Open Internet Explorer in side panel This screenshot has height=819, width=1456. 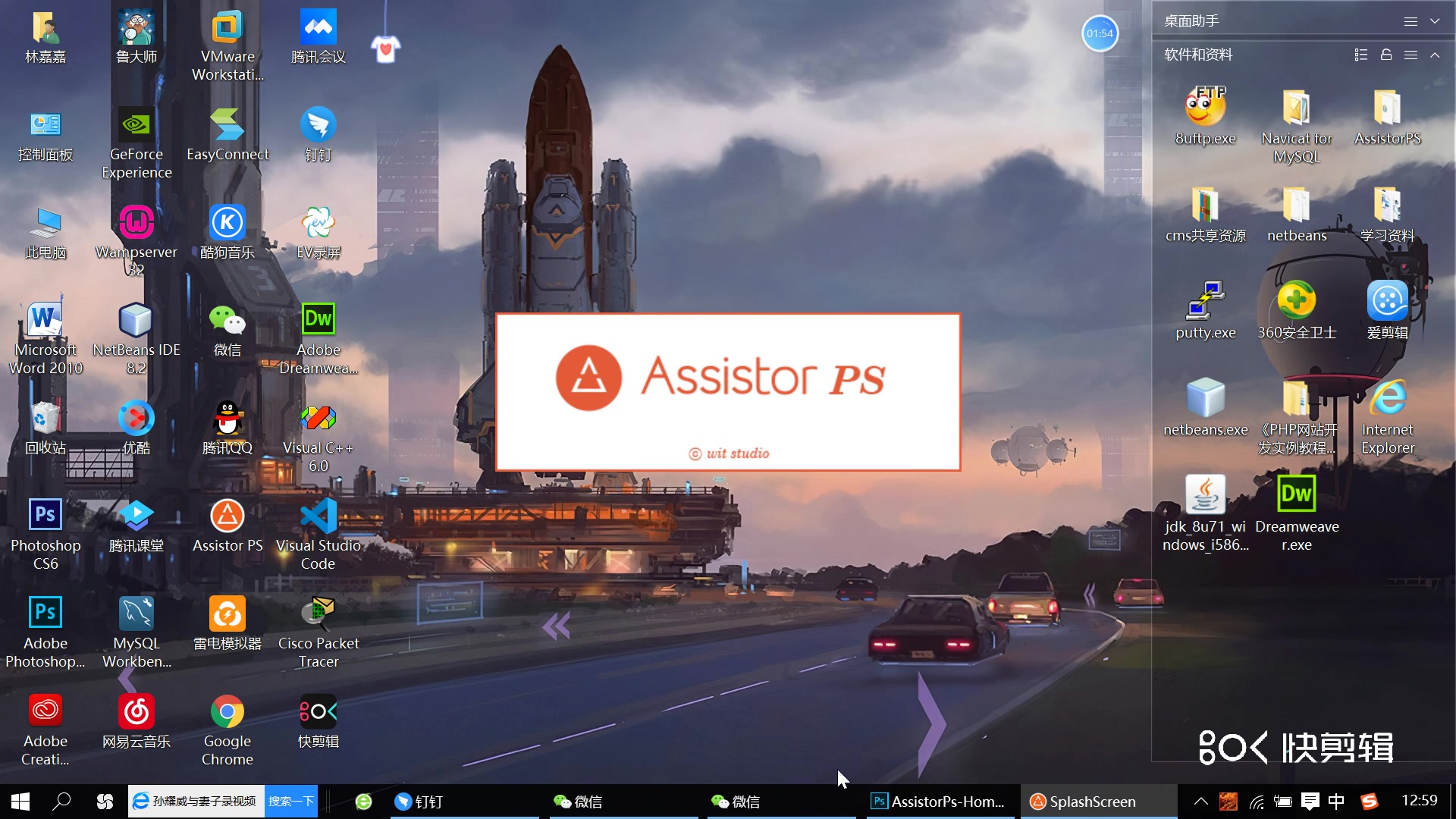1388,417
